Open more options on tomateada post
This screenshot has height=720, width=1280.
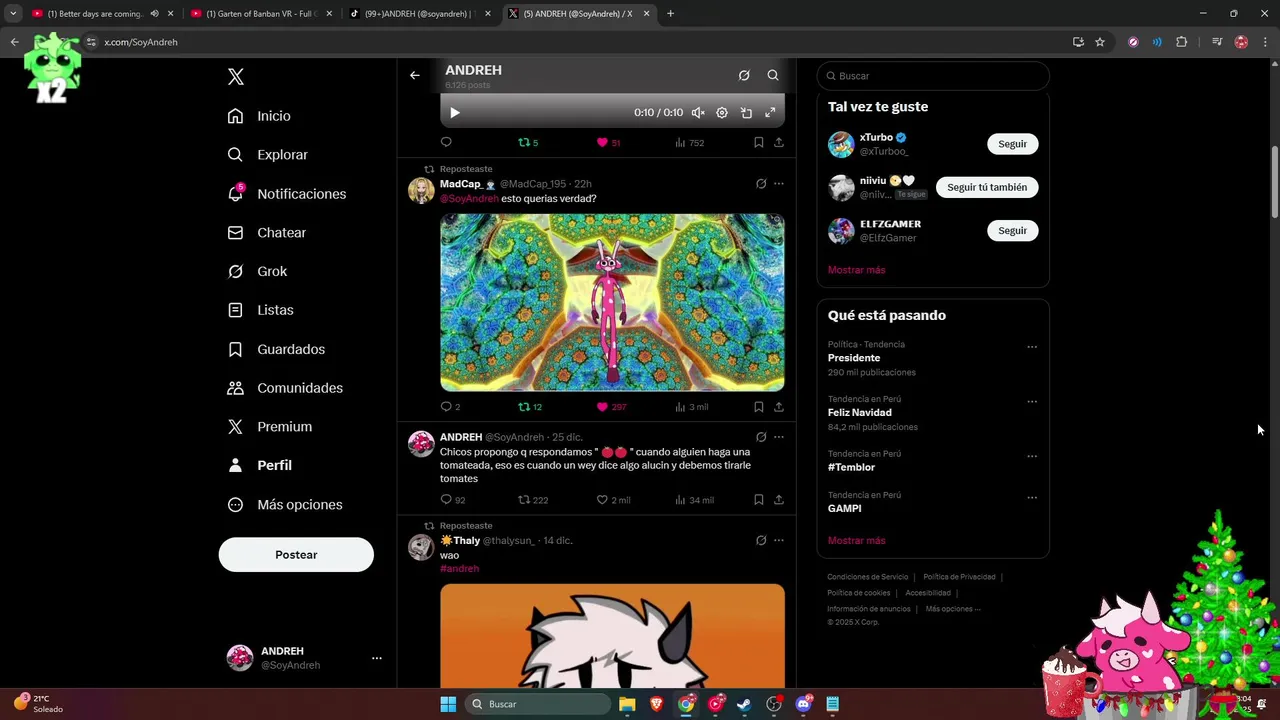pos(779,437)
